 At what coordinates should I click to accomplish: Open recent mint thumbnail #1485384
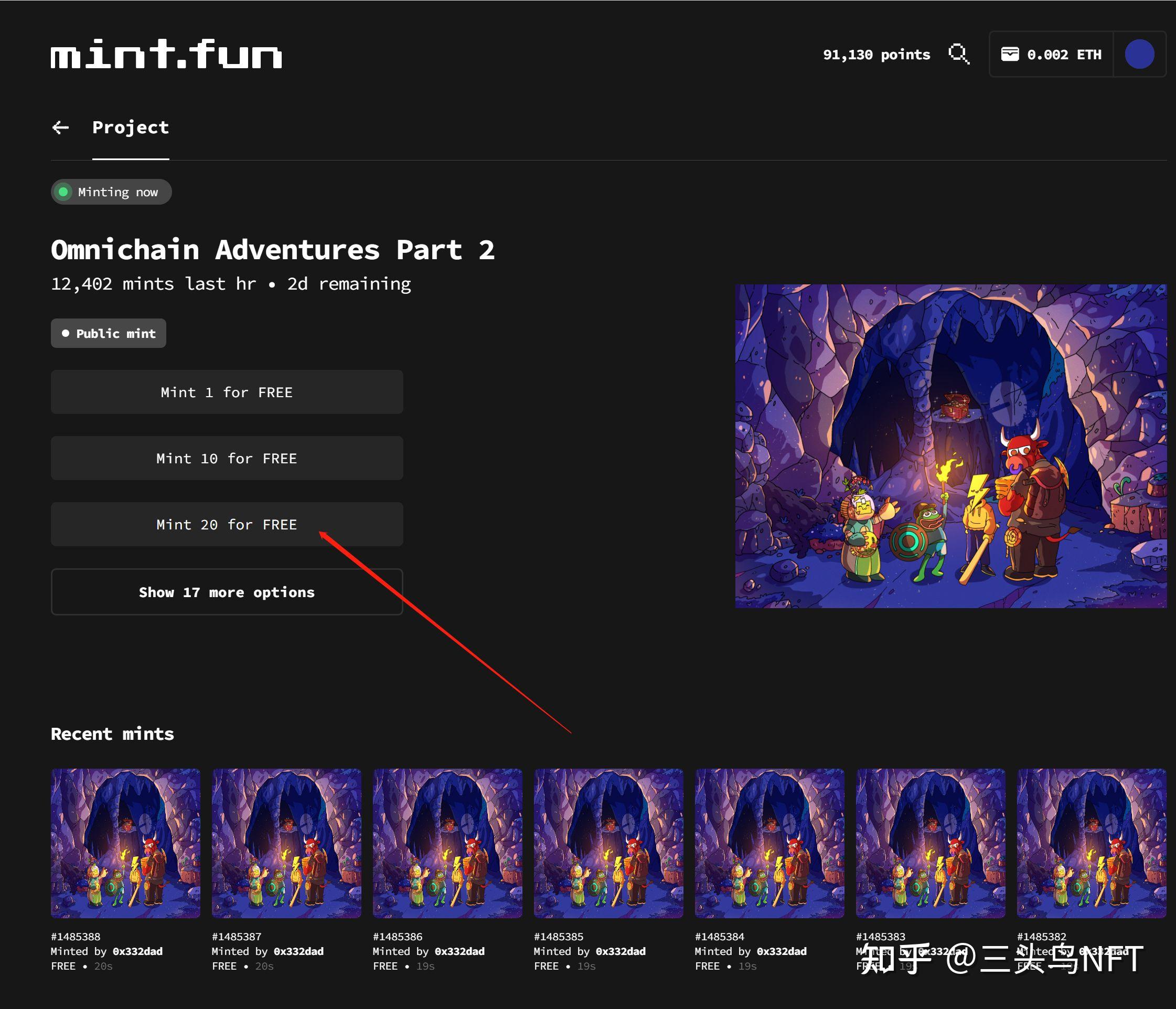click(769, 843)
